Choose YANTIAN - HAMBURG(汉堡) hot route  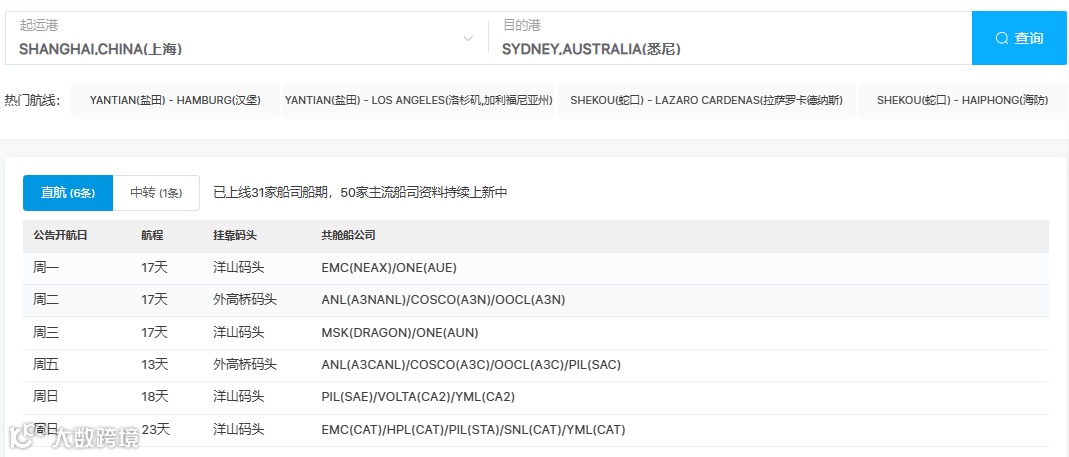click(175, 101)
